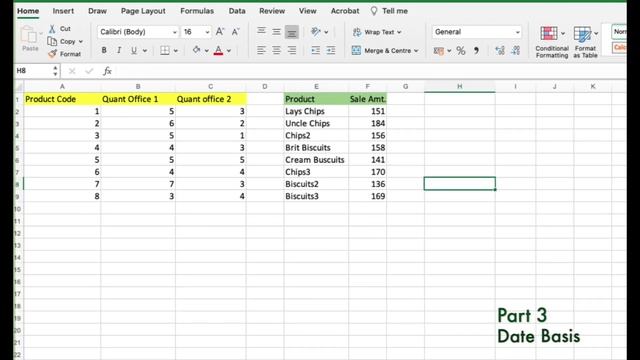
Task: Apply cell borders icon
Action: pyautogui.click(x=165, y=50)
